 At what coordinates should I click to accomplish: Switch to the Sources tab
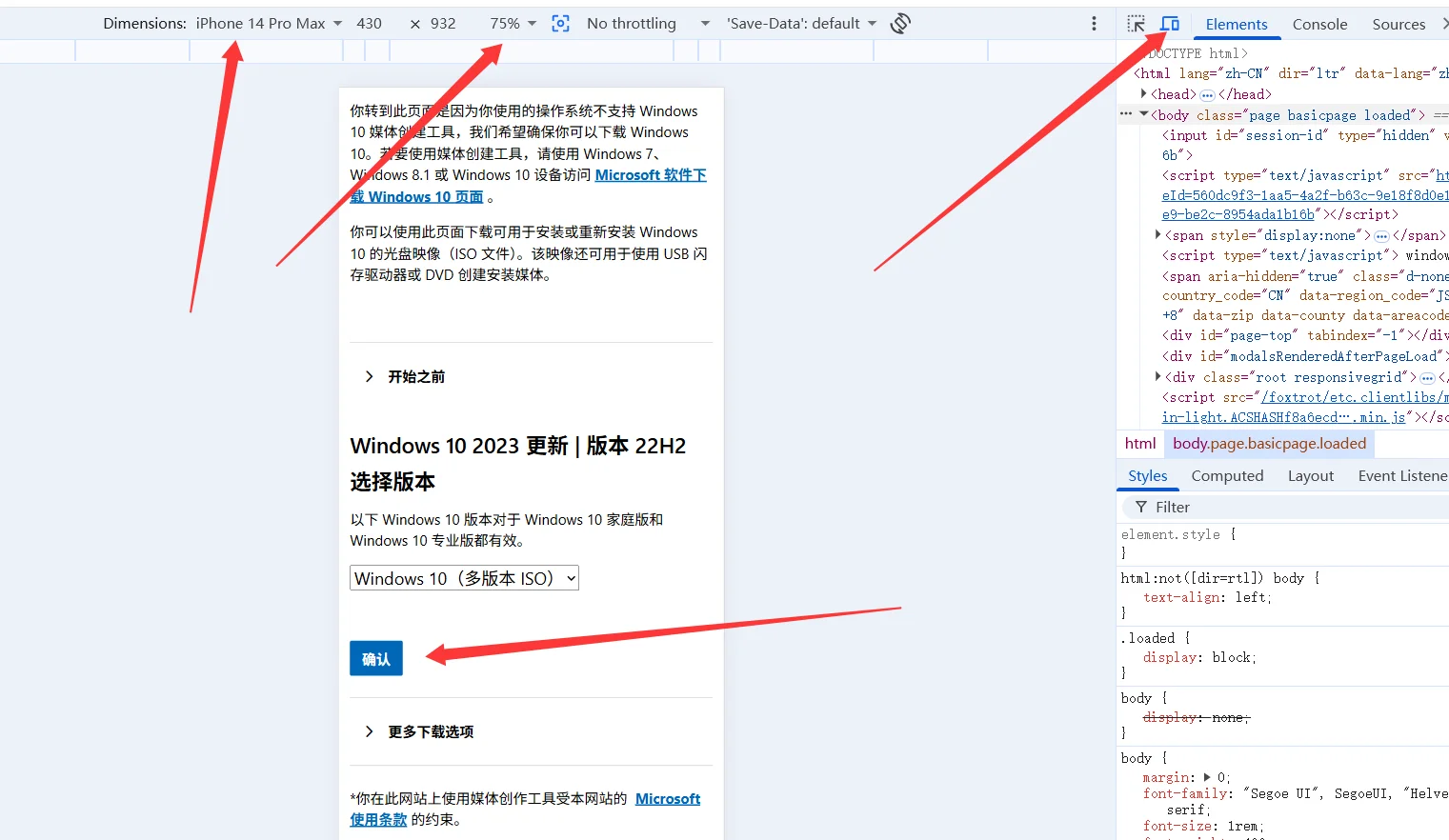[x=1399, y=24]
